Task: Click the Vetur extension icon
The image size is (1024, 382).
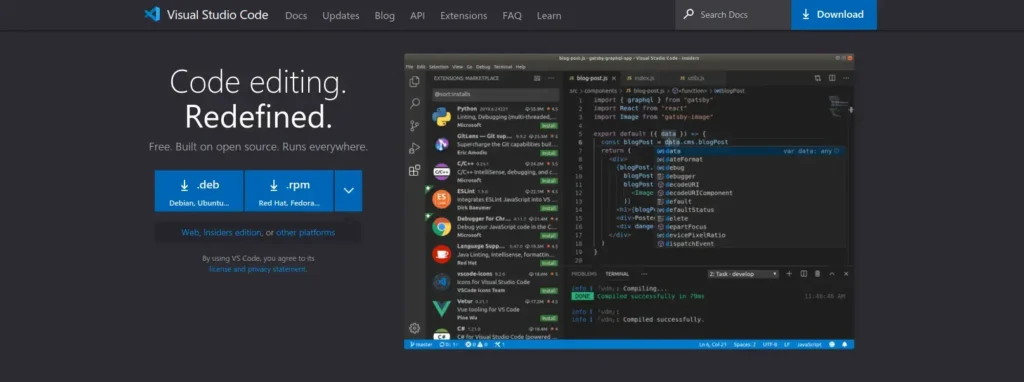Action: [441, 309]
